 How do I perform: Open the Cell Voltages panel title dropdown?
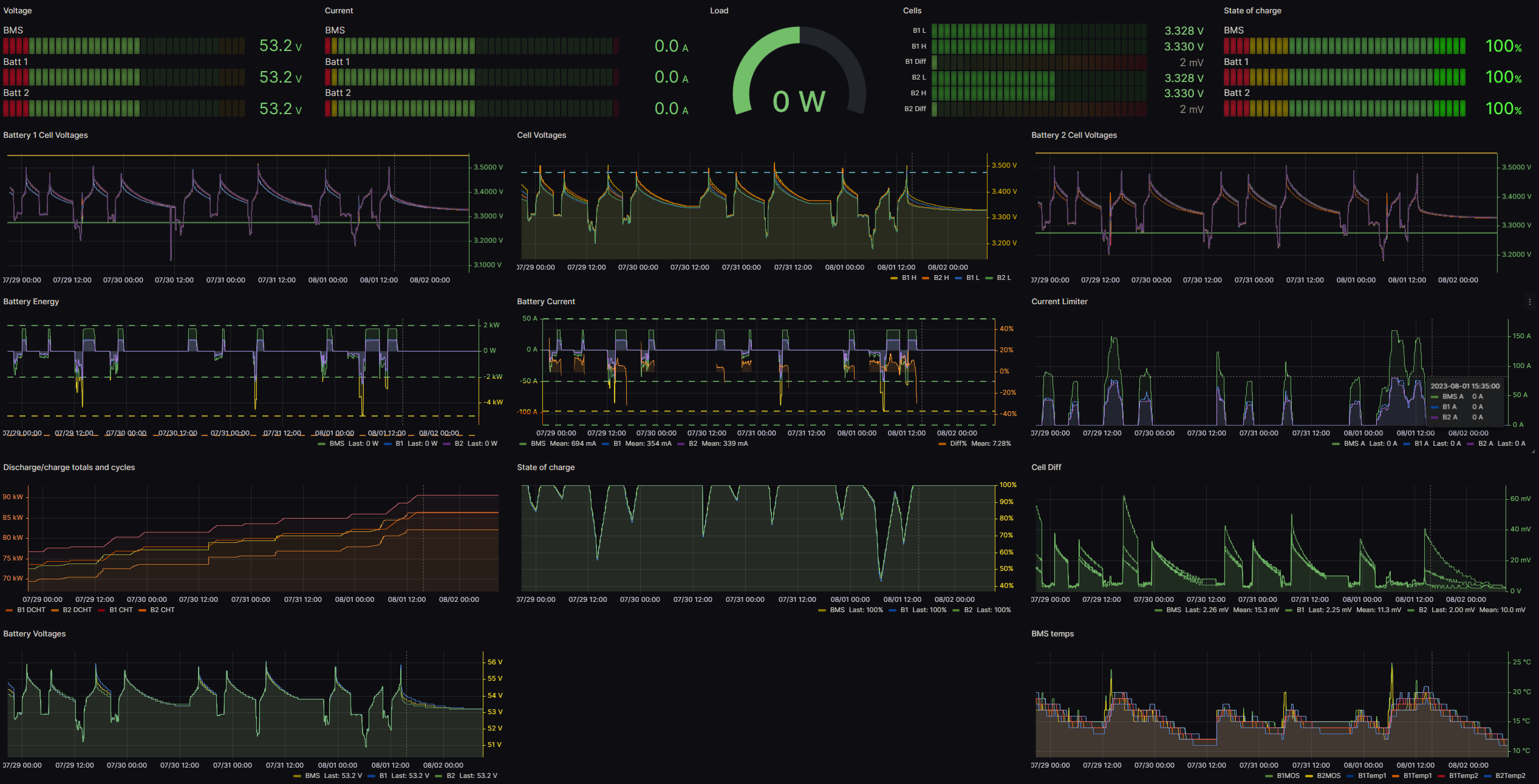pyautogui.click(x=541, y=135)
